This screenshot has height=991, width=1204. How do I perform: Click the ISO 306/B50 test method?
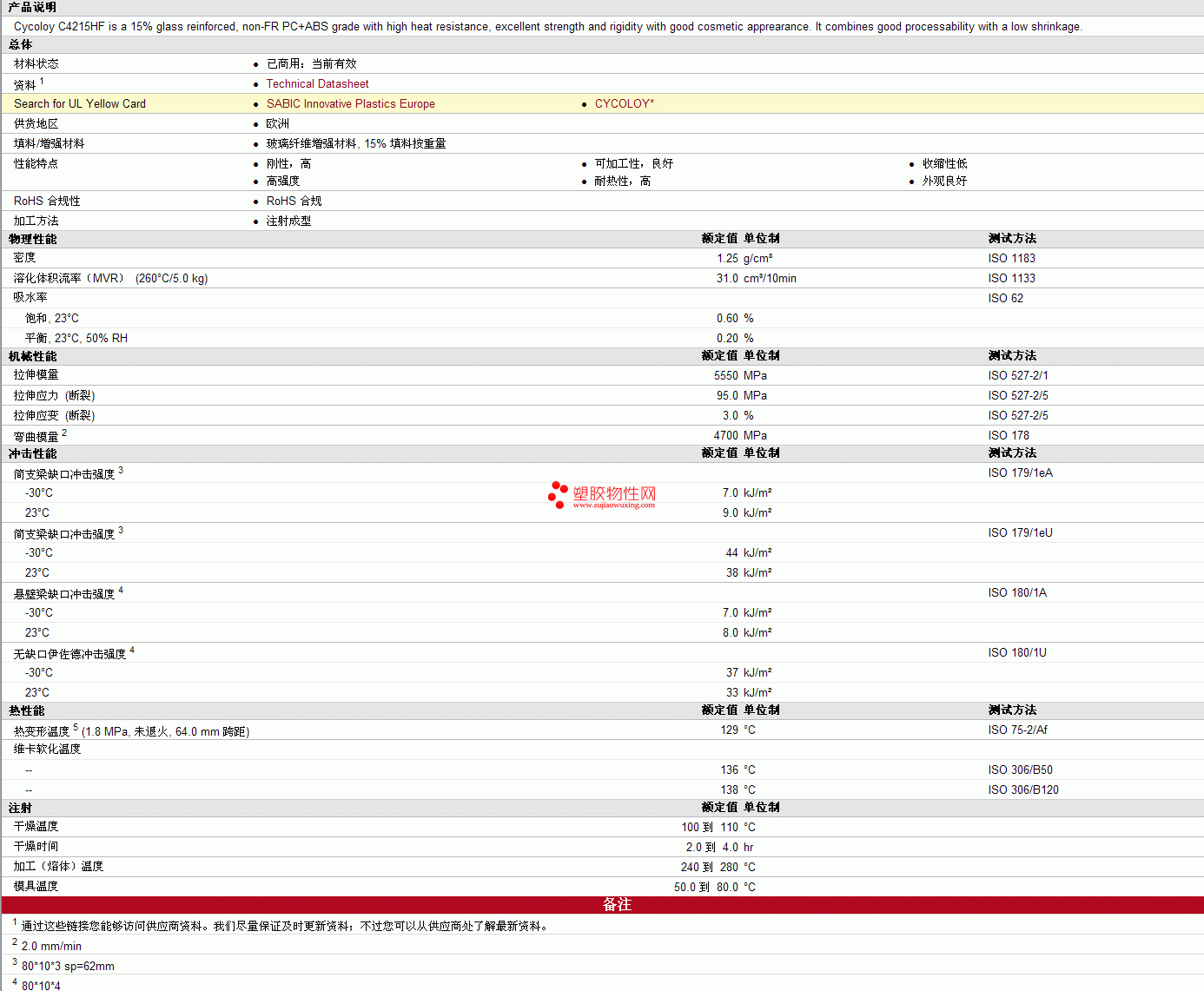[x=1020, y=770]
